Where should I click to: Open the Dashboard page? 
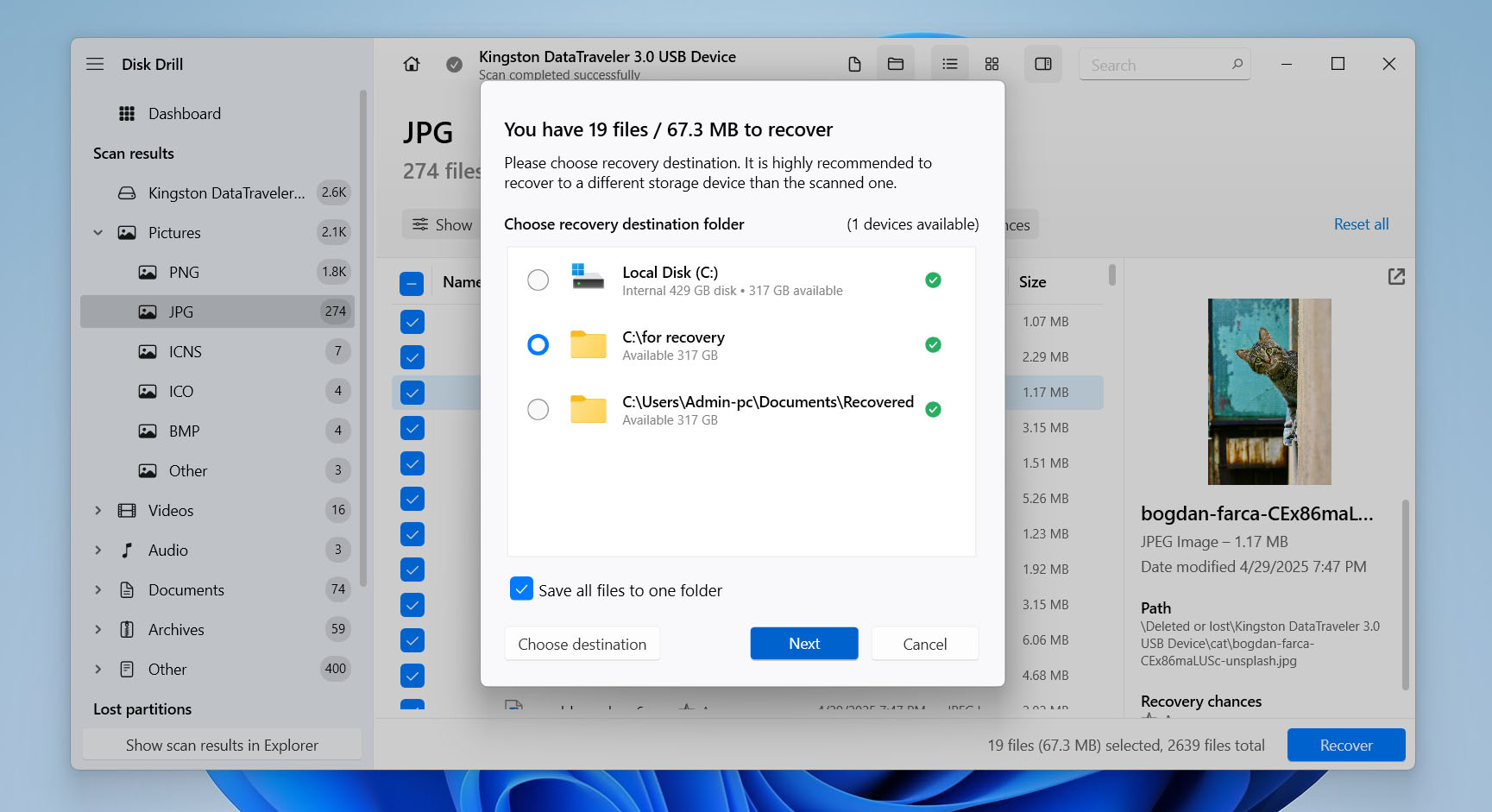217,114
